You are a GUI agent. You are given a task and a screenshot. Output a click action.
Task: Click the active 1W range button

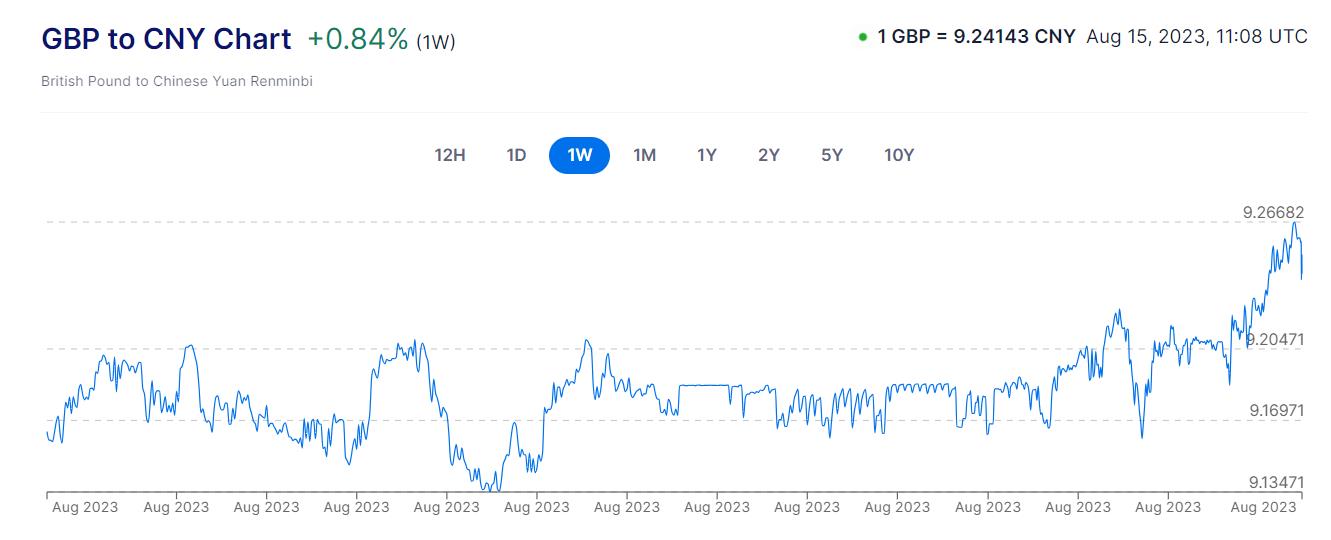point(579,155)
